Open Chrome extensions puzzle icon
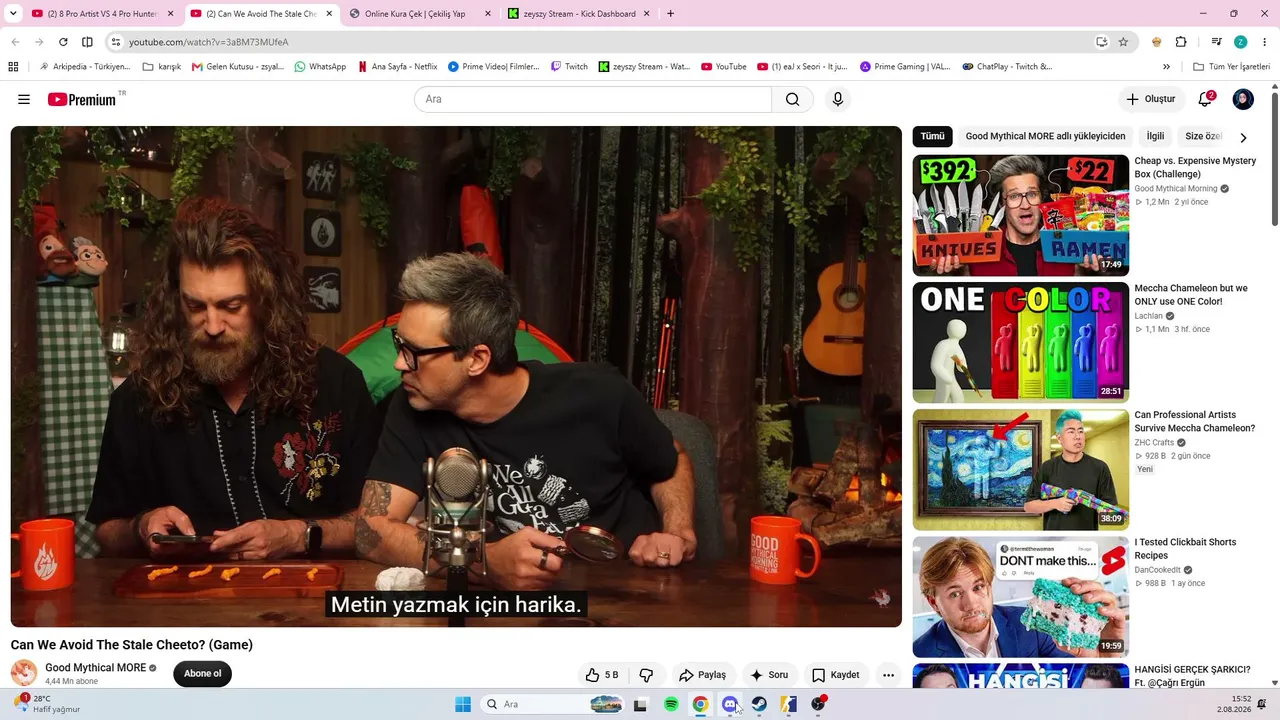 pyautogui.click(x=1181, y=42)
